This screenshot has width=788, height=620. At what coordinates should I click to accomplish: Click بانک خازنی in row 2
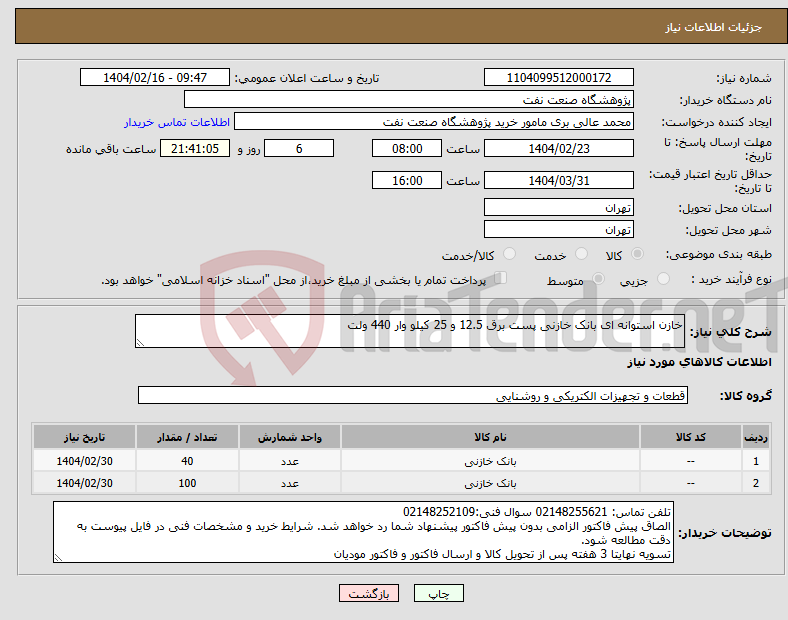pyautogui.click(x=490, y=483)
